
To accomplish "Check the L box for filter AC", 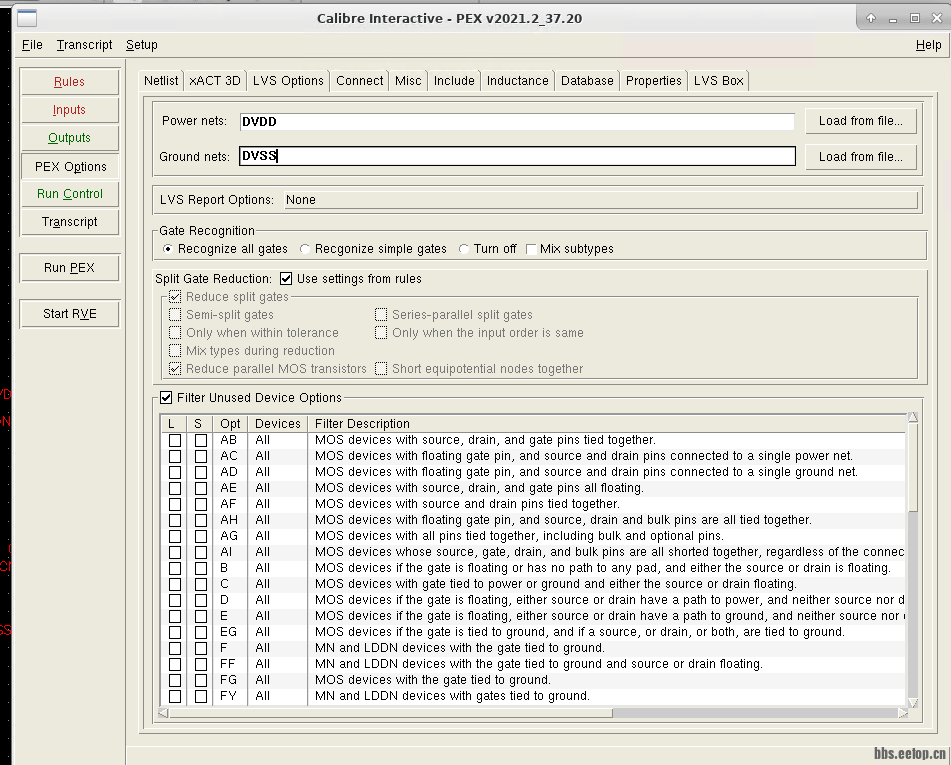I will (x=175, y=456).
